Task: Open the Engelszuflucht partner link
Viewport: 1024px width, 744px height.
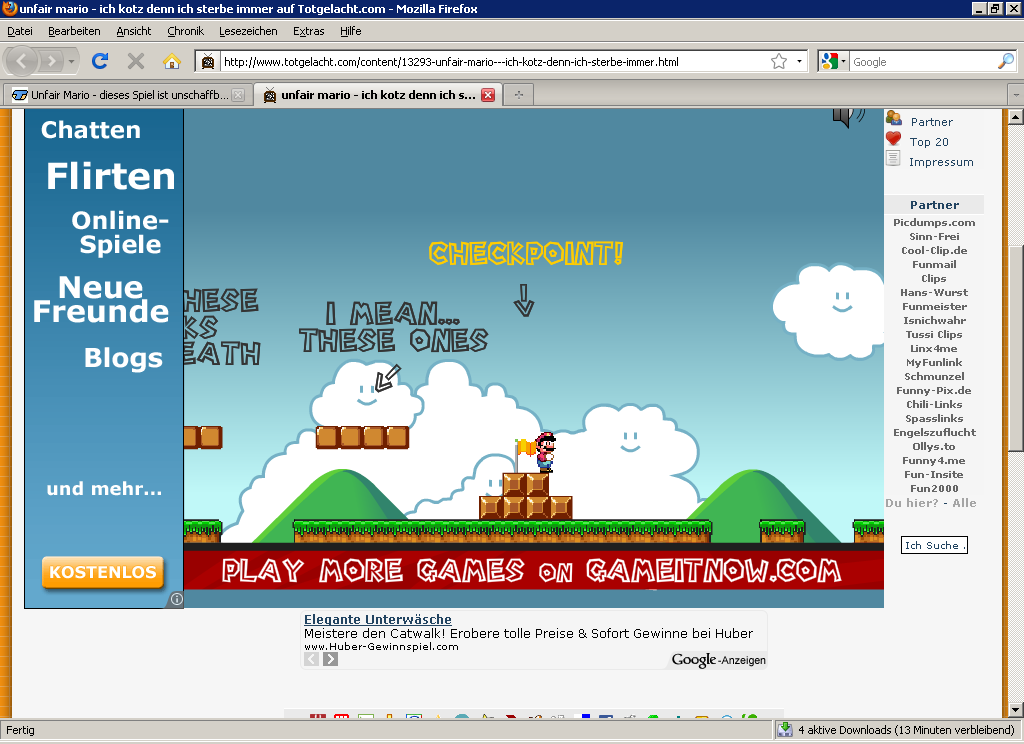Action: [934, 432]
